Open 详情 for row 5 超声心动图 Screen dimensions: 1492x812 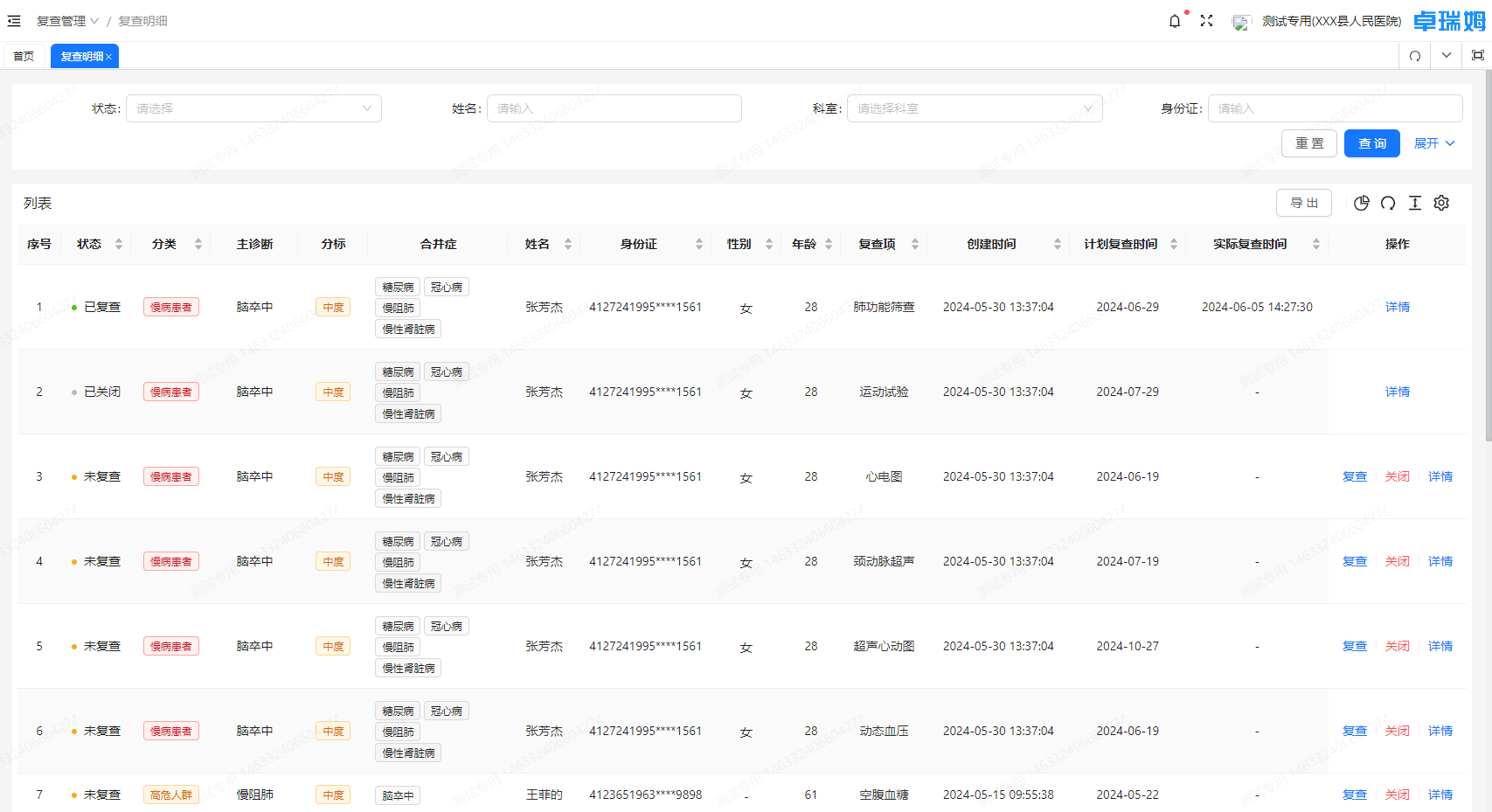pos(1440,646)
